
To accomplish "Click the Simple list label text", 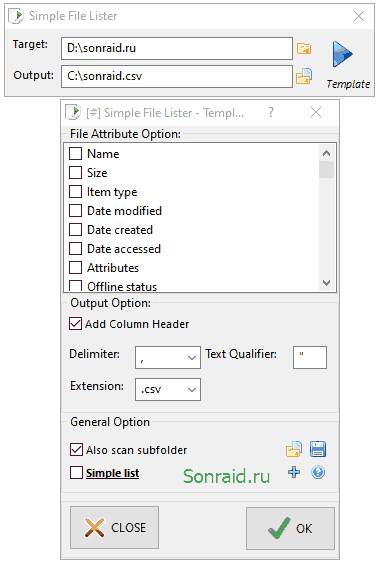I will pos(112,473).
